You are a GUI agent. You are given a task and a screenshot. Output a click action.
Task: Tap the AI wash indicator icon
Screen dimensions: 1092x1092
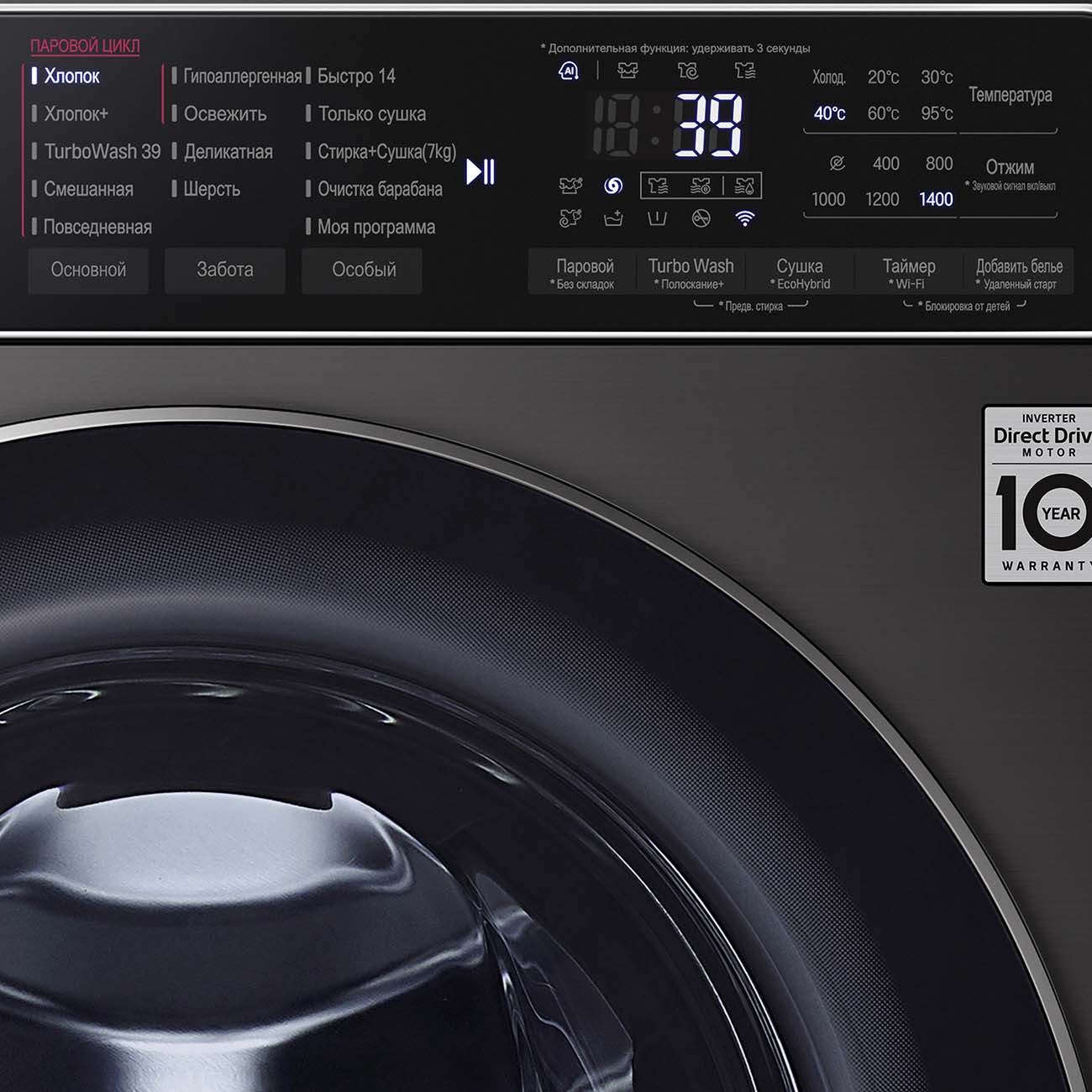point(569,71)
